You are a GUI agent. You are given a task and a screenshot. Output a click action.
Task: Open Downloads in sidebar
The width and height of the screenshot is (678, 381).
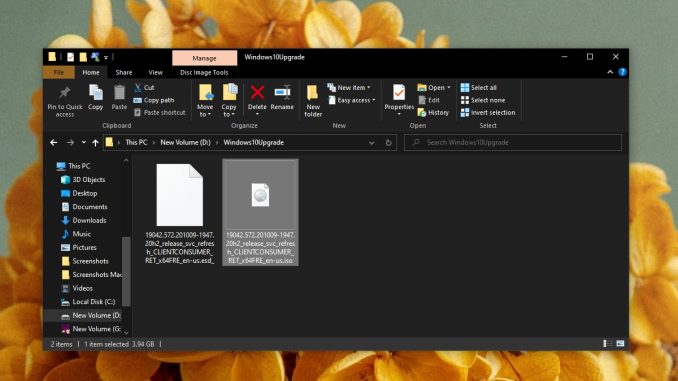pyautogui.click(x=84, y=221)
